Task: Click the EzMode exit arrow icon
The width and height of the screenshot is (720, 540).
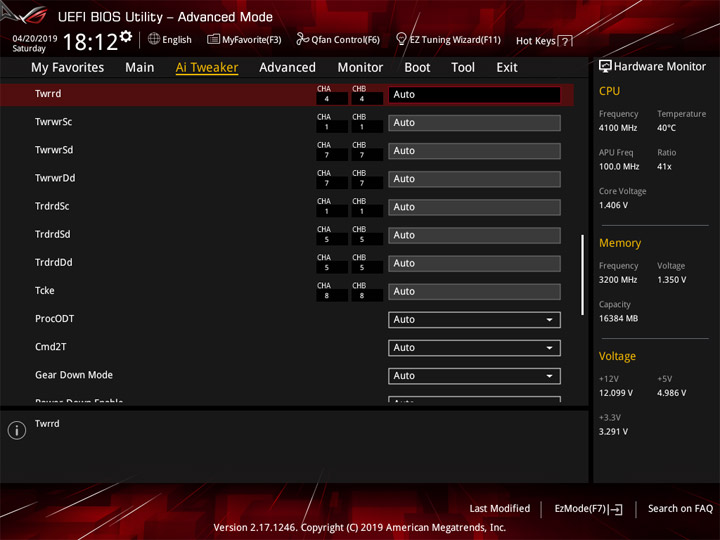Action: (616, 509)
